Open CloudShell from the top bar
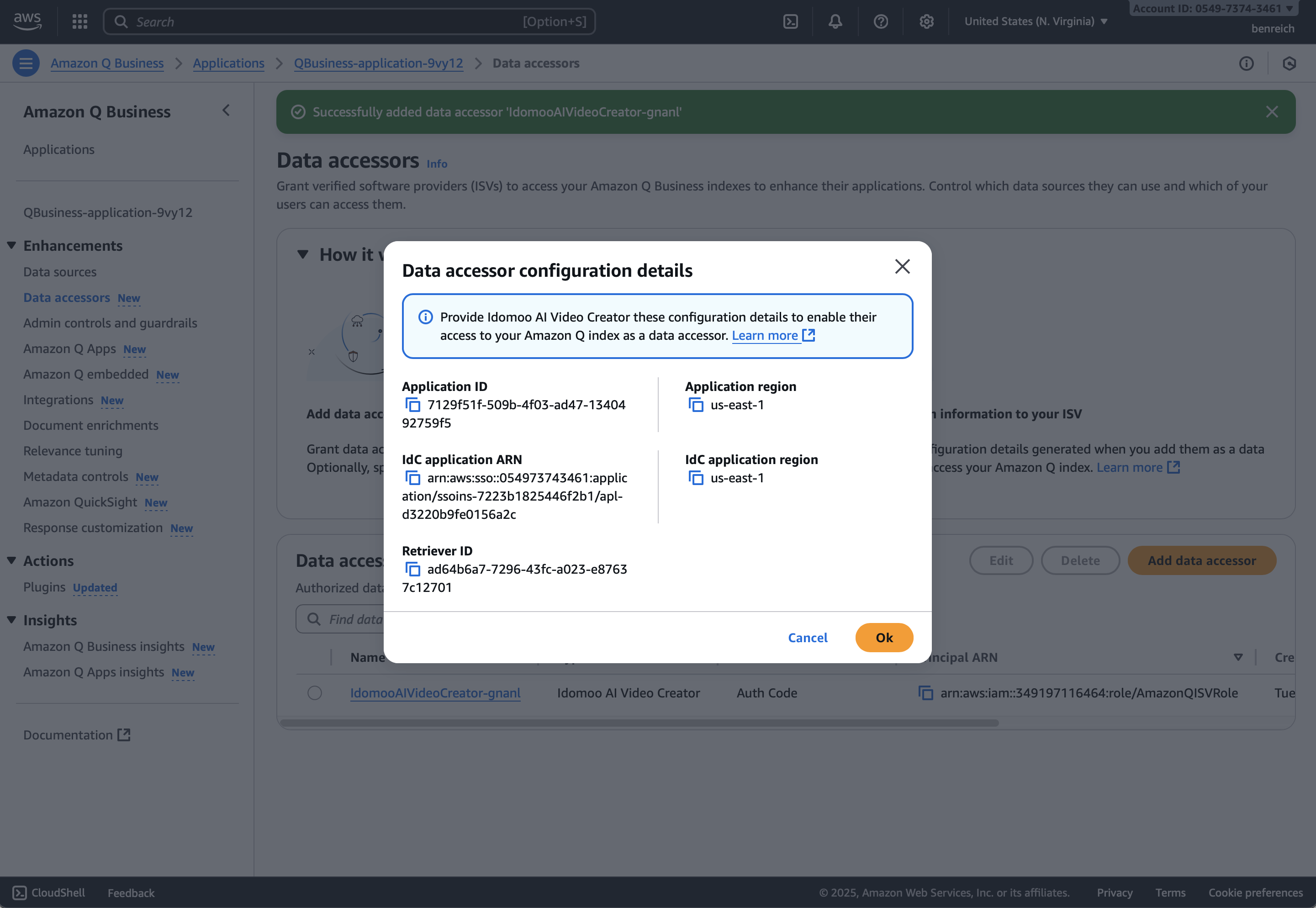Image resolution: width=1316 pixels, height=908 pixels. (x=790, y=21)
